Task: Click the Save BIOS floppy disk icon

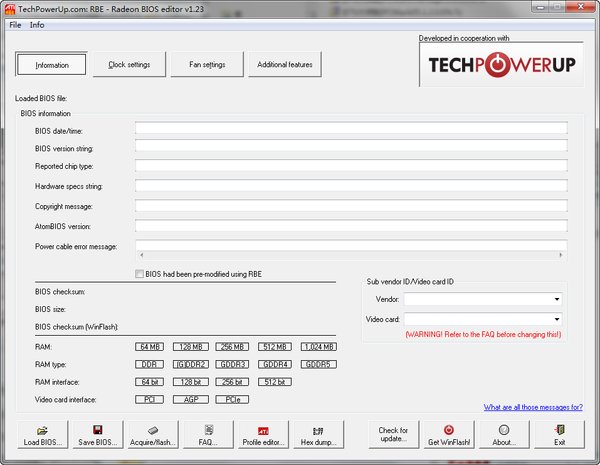Action: (x=98, y=430)
